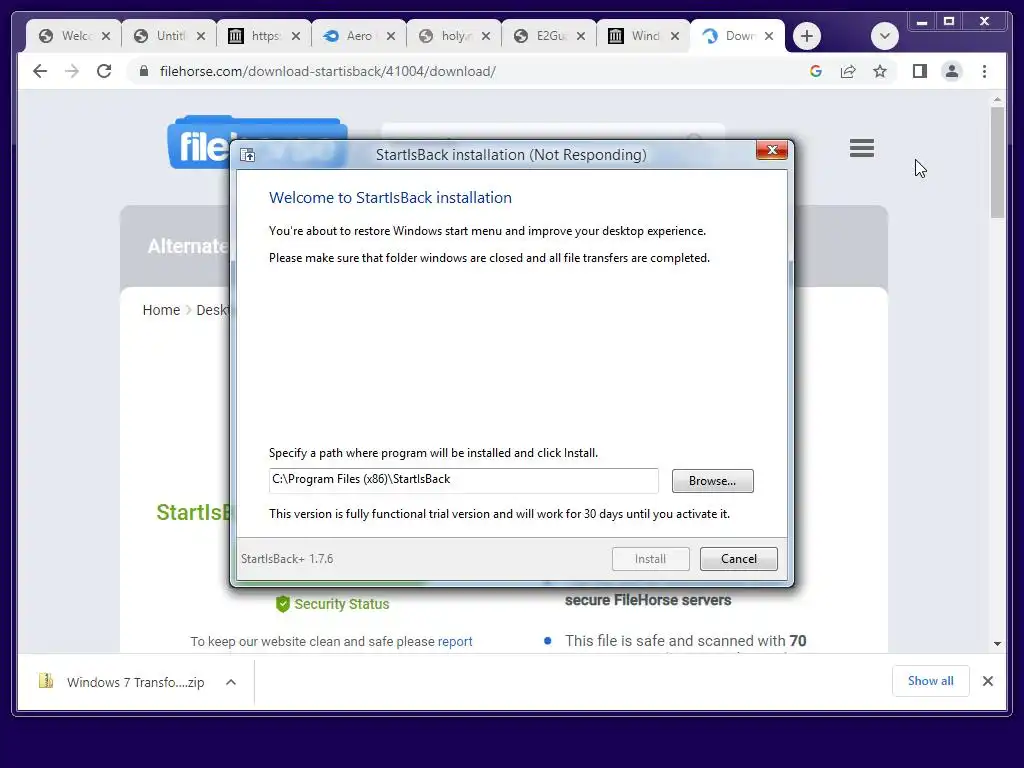Click the Browse... button
Screen dimensions: 1024x768
[712, 481]
